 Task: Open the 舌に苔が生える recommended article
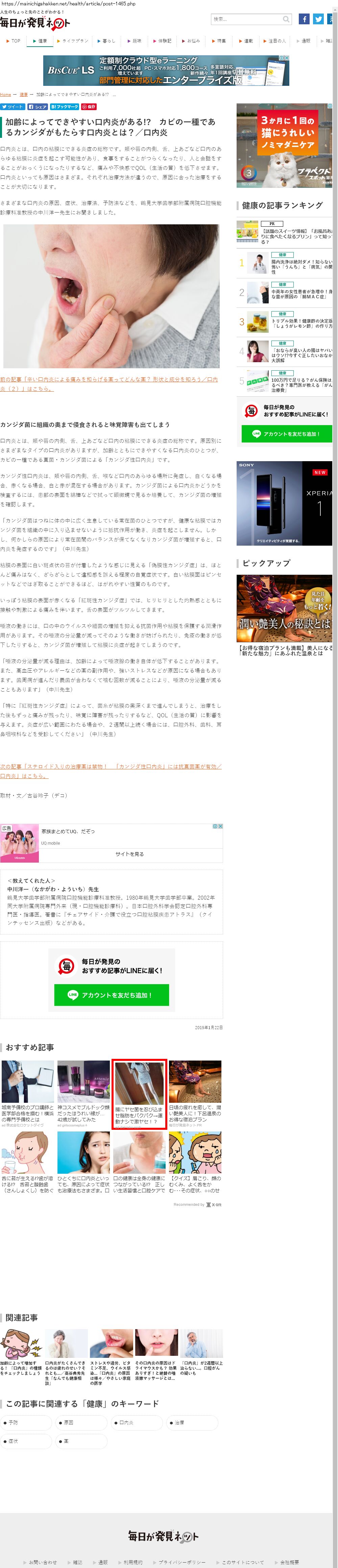point(27,1163)
